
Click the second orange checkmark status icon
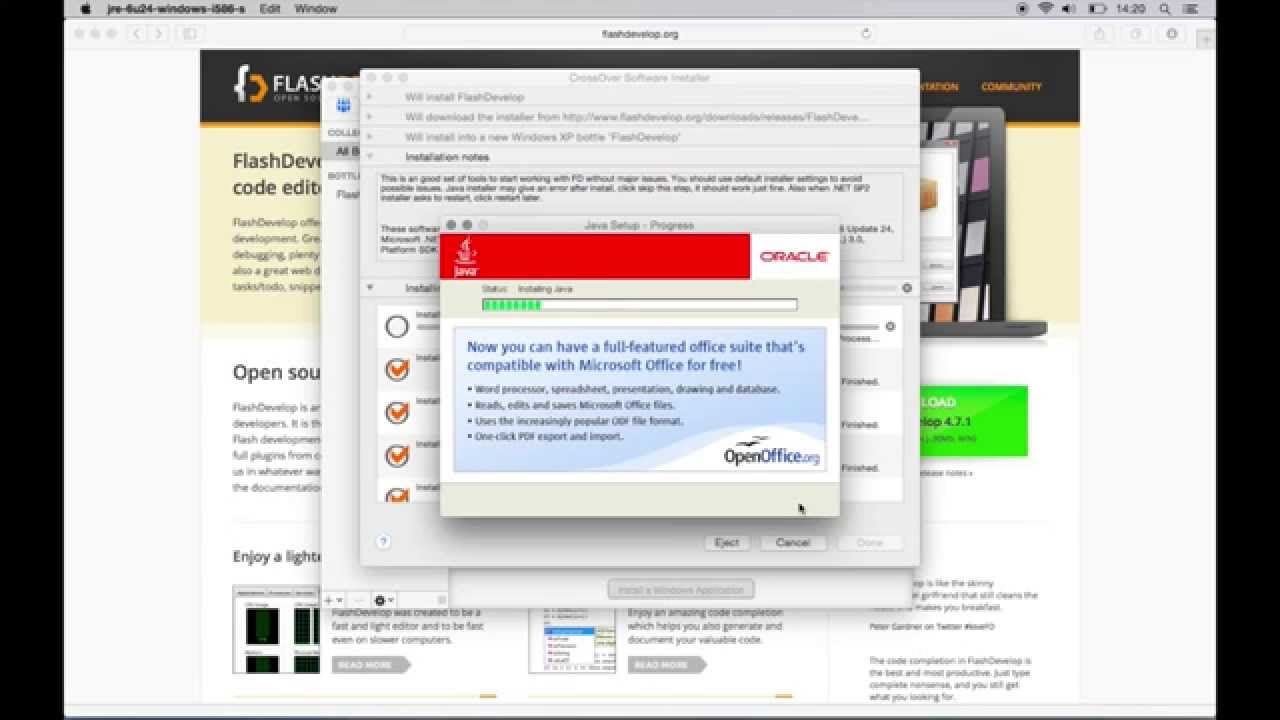pyautogui.click(x=397, y=412)
